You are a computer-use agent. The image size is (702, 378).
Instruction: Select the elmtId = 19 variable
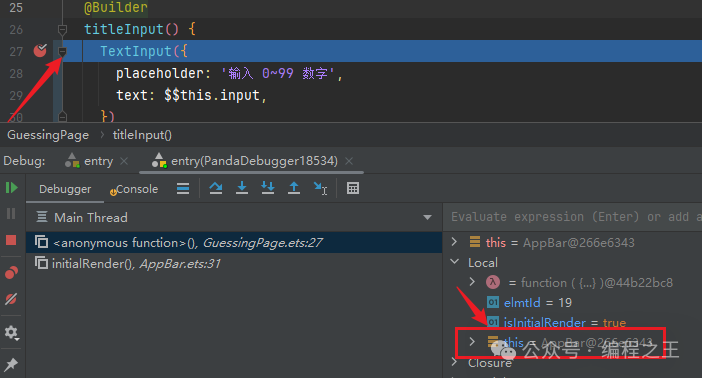click(x=529, y=303)
